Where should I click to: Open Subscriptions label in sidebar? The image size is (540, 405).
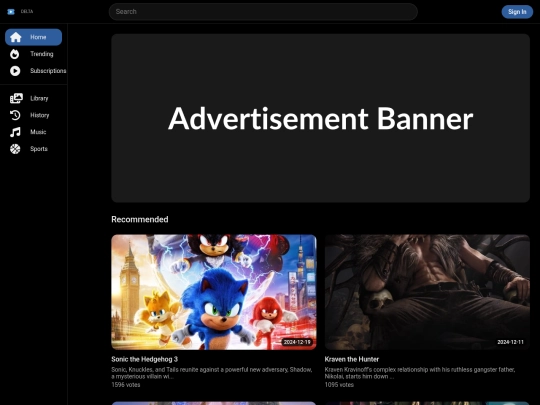point(48,71)
